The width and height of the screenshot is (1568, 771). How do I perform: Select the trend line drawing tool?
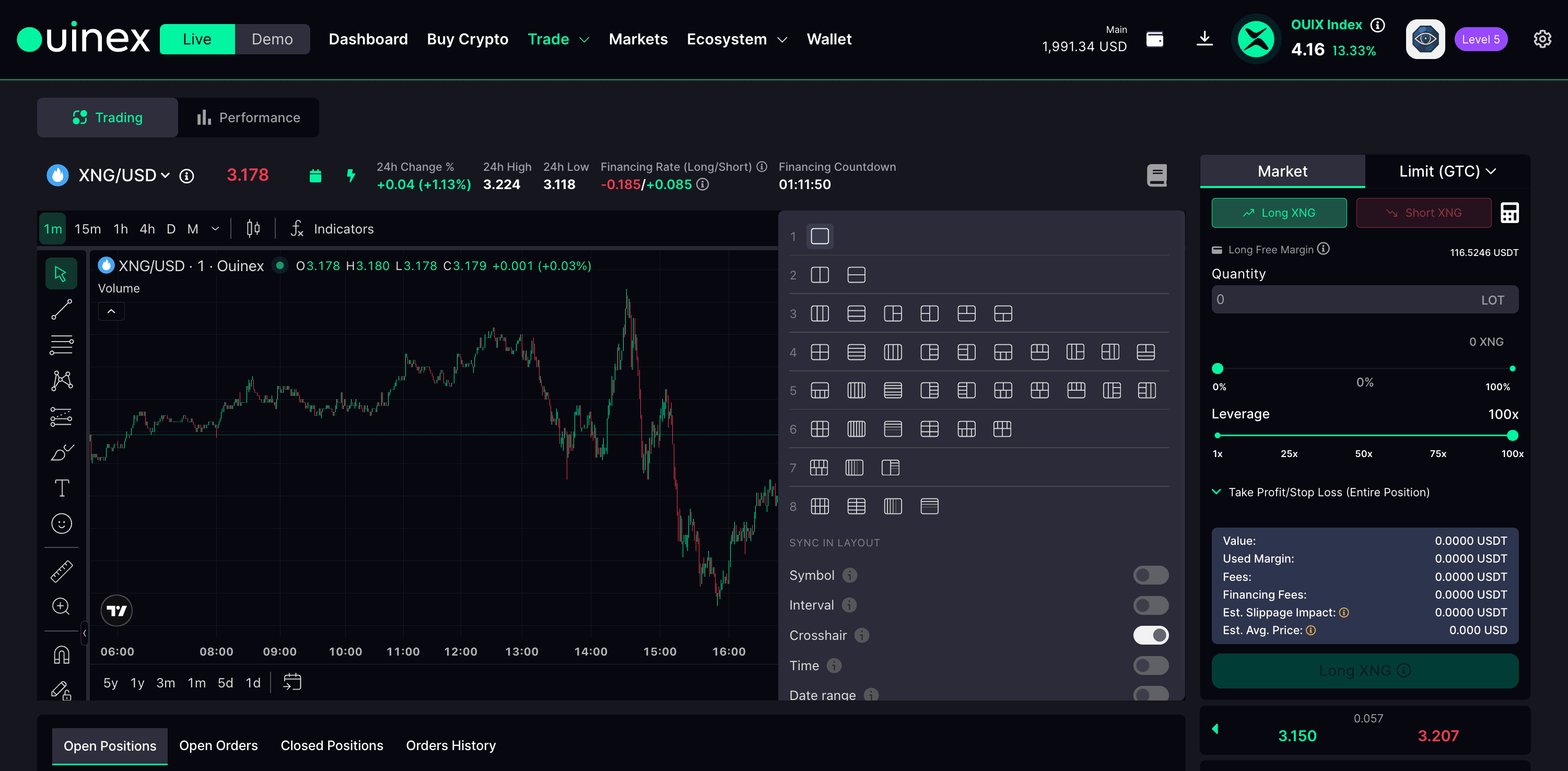point(61,309)
